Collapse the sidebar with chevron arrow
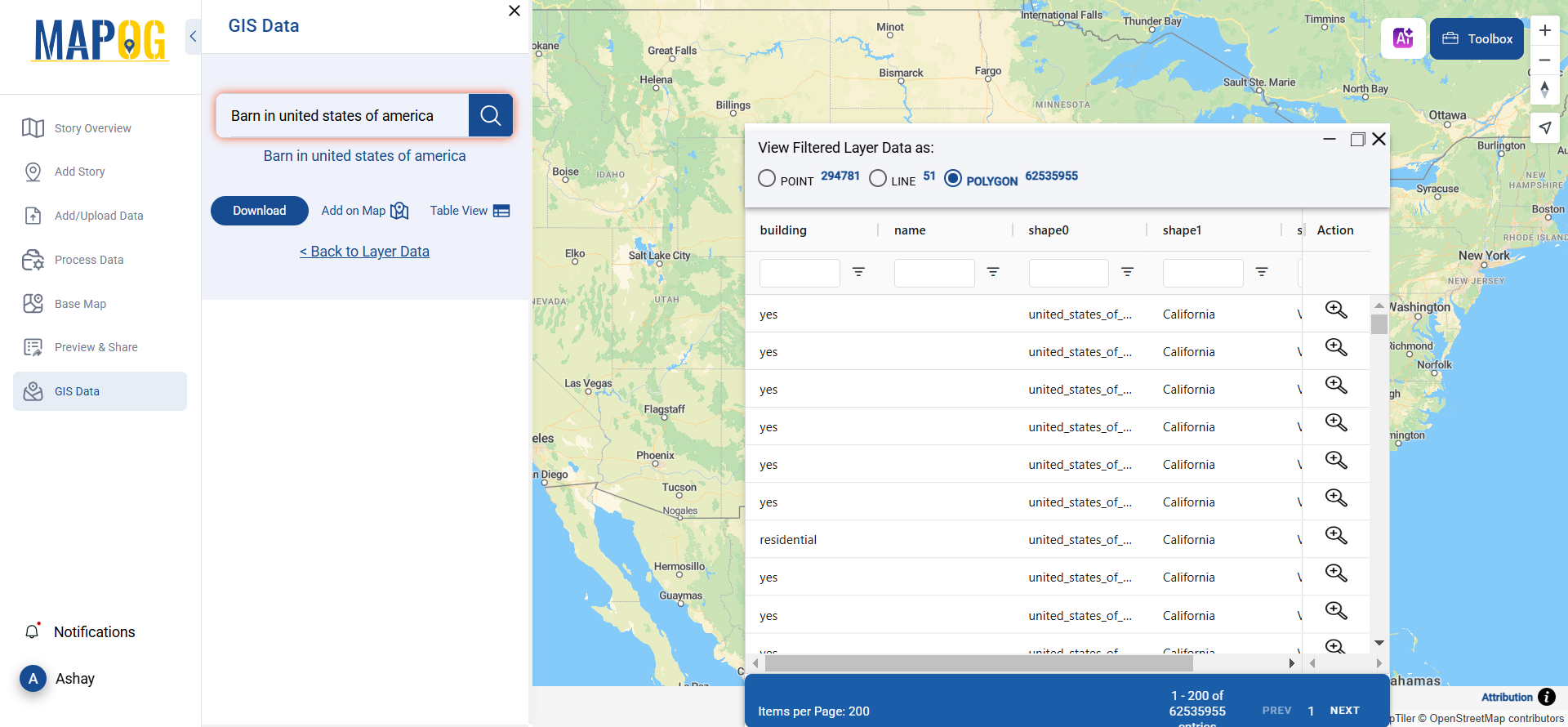Image resolution: width=1568 pixels, height=727 pixels. pyautogui.click(x=194, y=37)
